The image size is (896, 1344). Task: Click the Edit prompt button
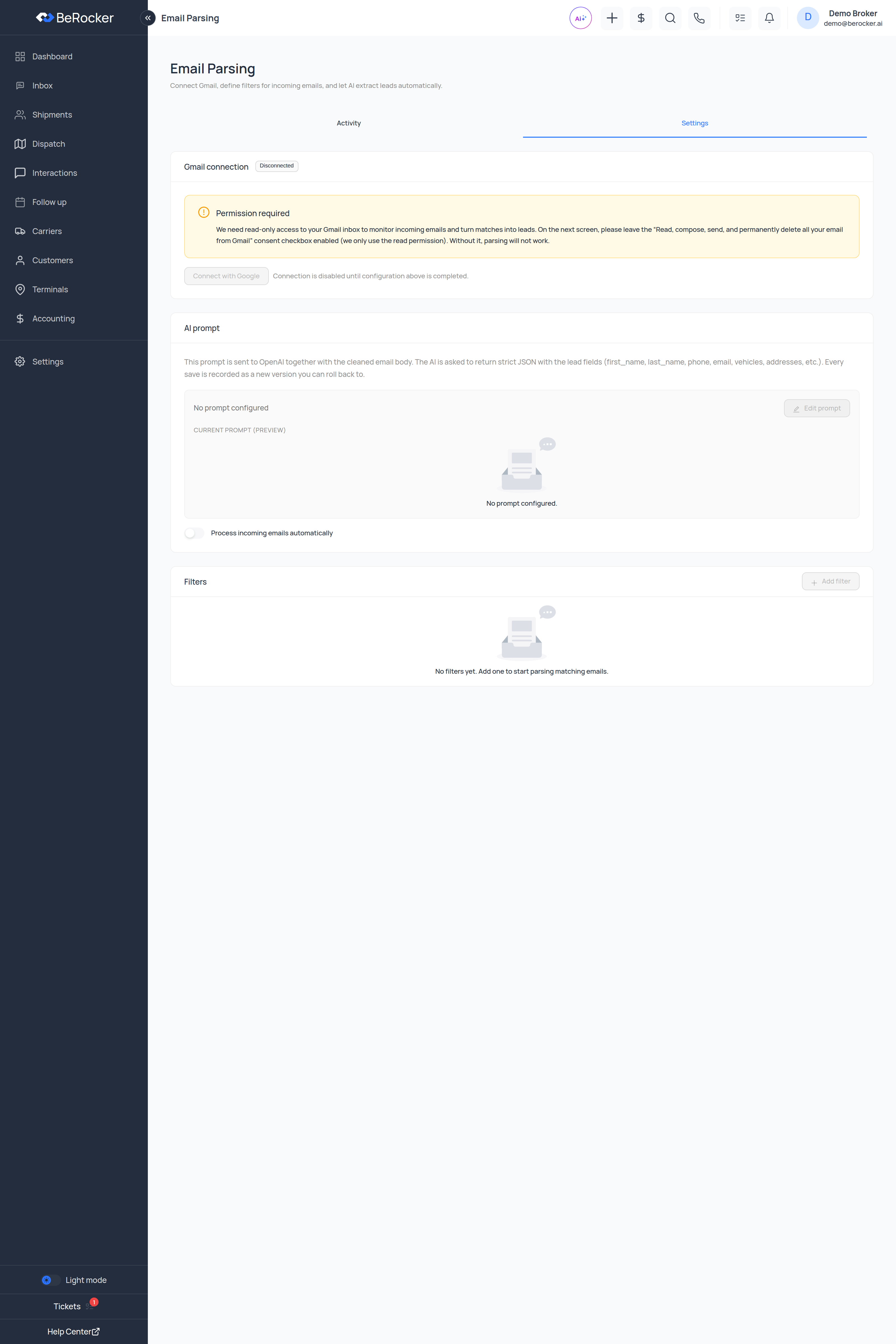[x=816, y=409]
